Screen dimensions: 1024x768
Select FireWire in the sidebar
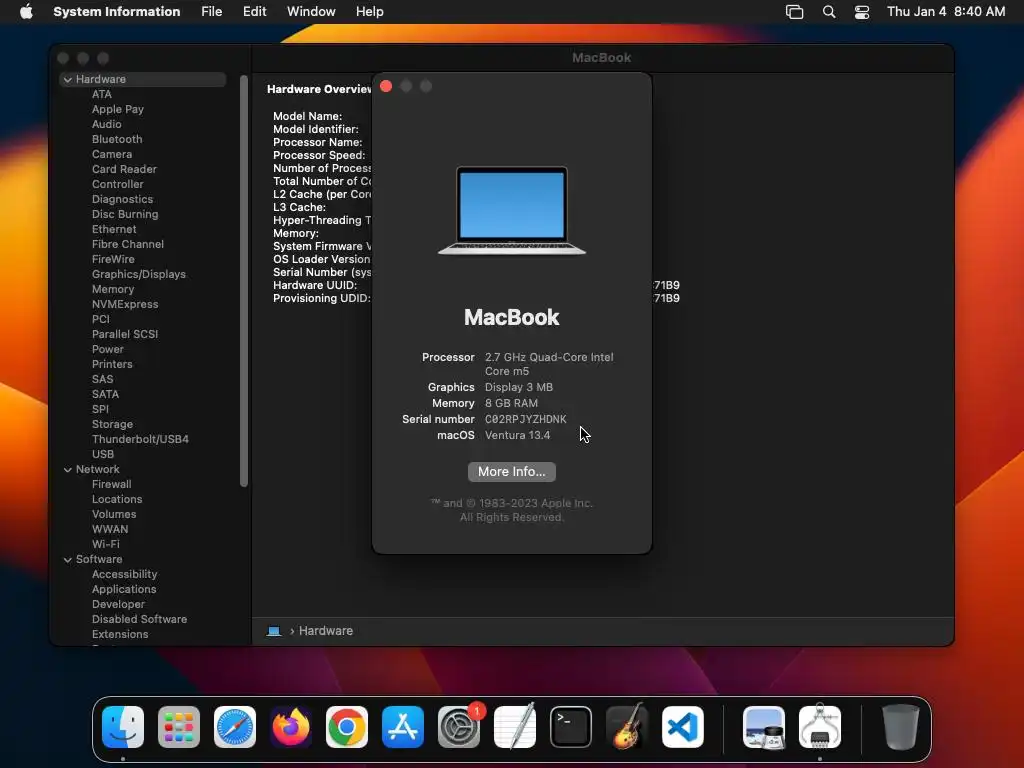click(x=113, y=259)
